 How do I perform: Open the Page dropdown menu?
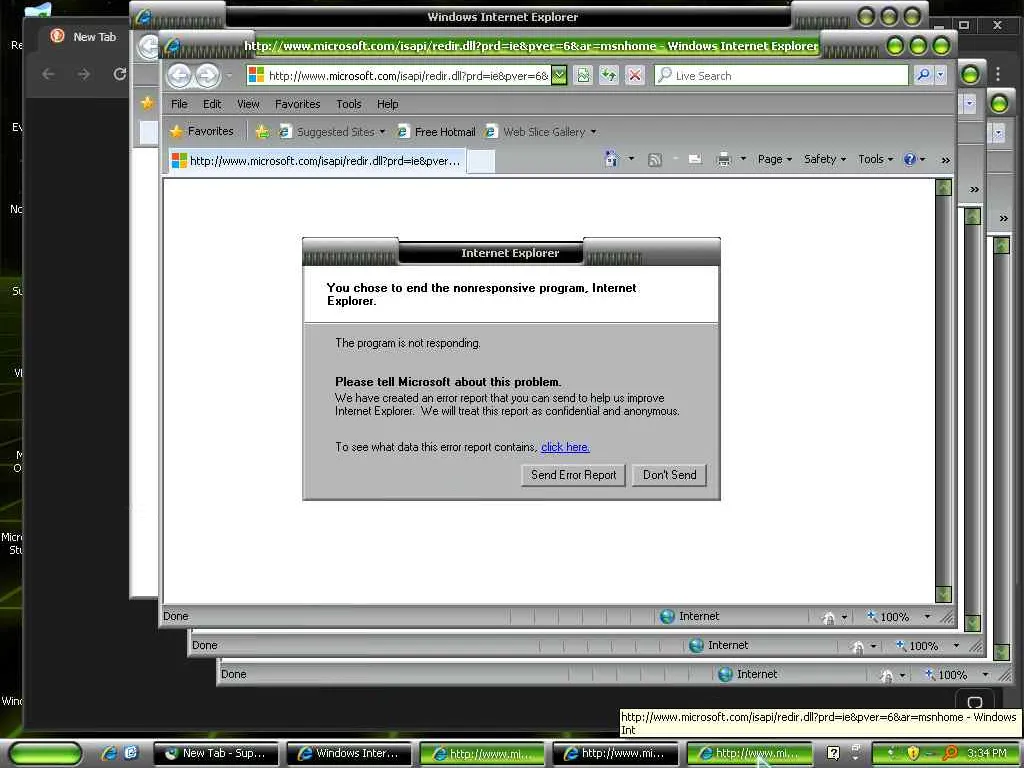coord(775,159)
